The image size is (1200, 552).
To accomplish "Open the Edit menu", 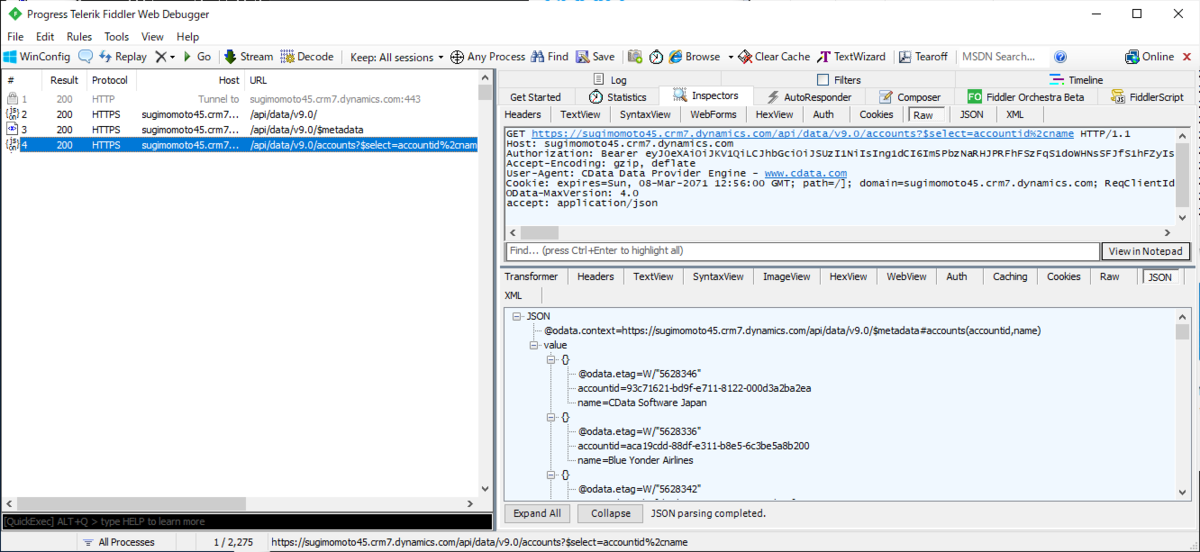I will (x=45, y=37).
